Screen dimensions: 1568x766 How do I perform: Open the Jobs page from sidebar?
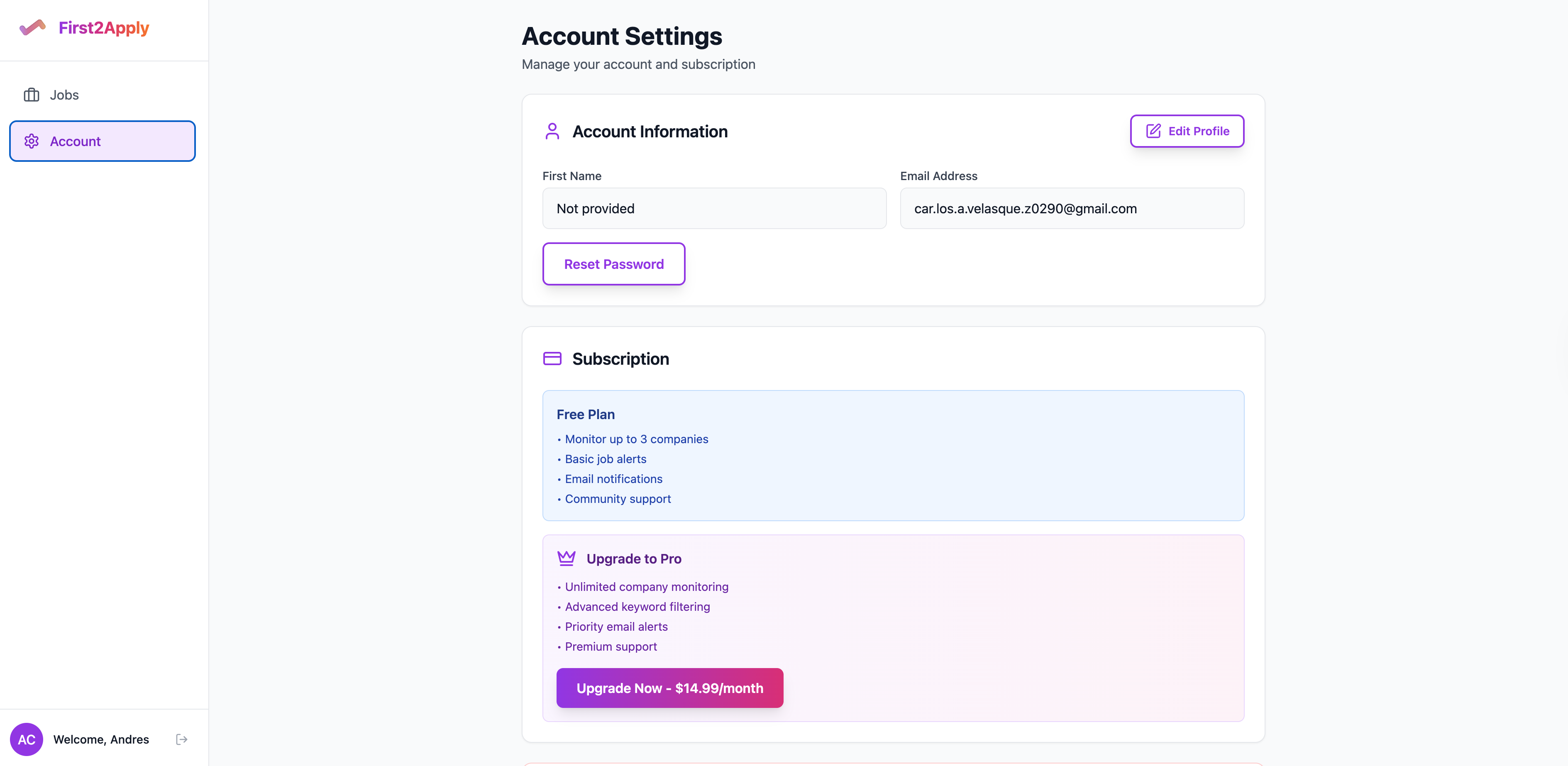tap(64, 95)
